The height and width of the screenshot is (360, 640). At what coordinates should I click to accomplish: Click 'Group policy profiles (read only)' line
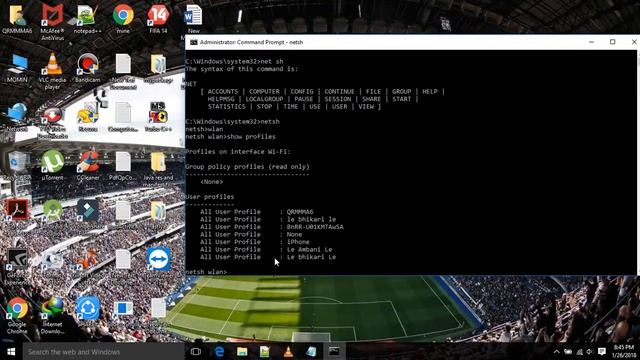point(247,167)
